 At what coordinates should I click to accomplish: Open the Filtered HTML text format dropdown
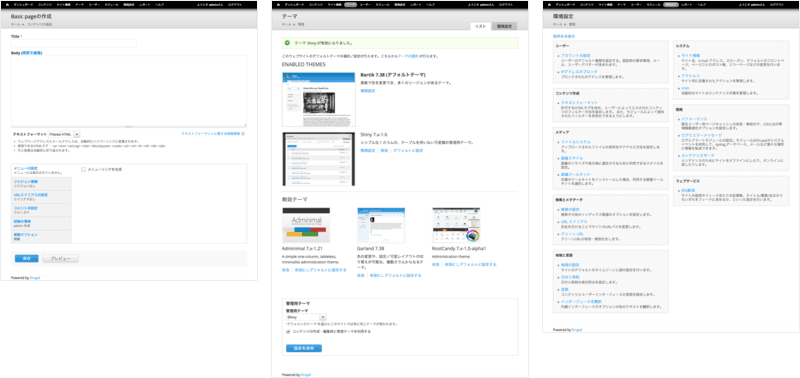tap(64, 134)
